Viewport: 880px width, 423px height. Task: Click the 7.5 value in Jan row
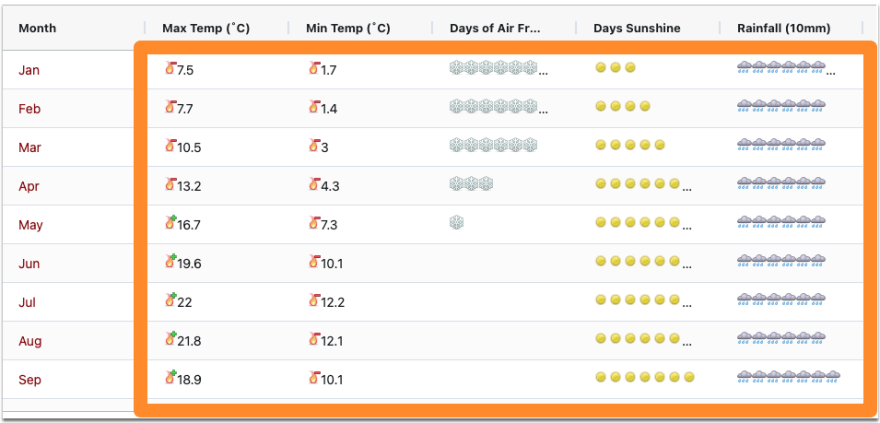click(x=186, y=71)
